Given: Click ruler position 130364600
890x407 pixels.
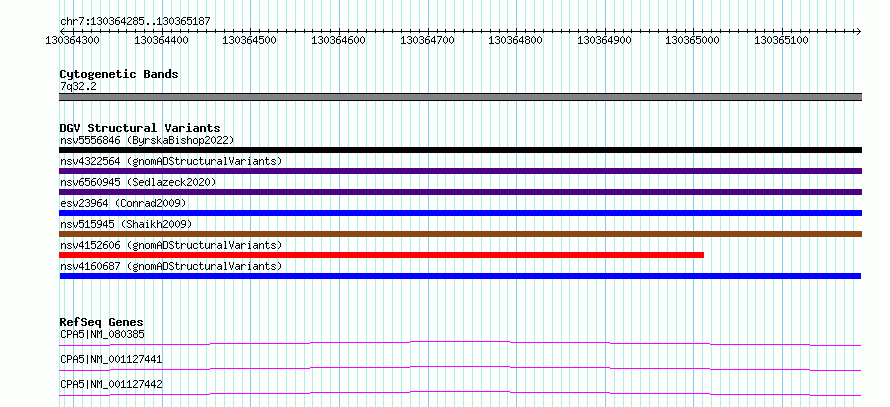Looking at the screenshot, I should coord(339,40).
